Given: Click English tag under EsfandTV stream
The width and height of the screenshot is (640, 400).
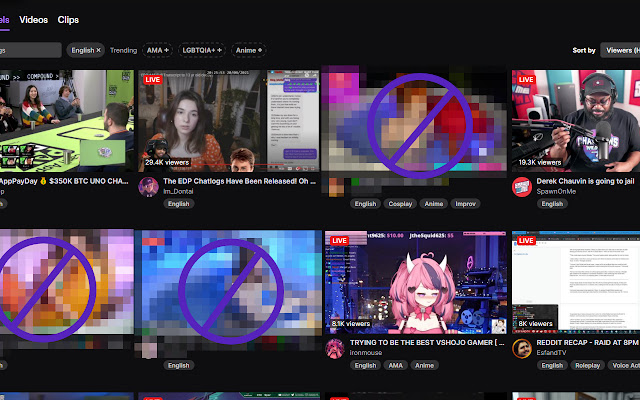Looking at the screenshot, I should click(x=552, y=365).
